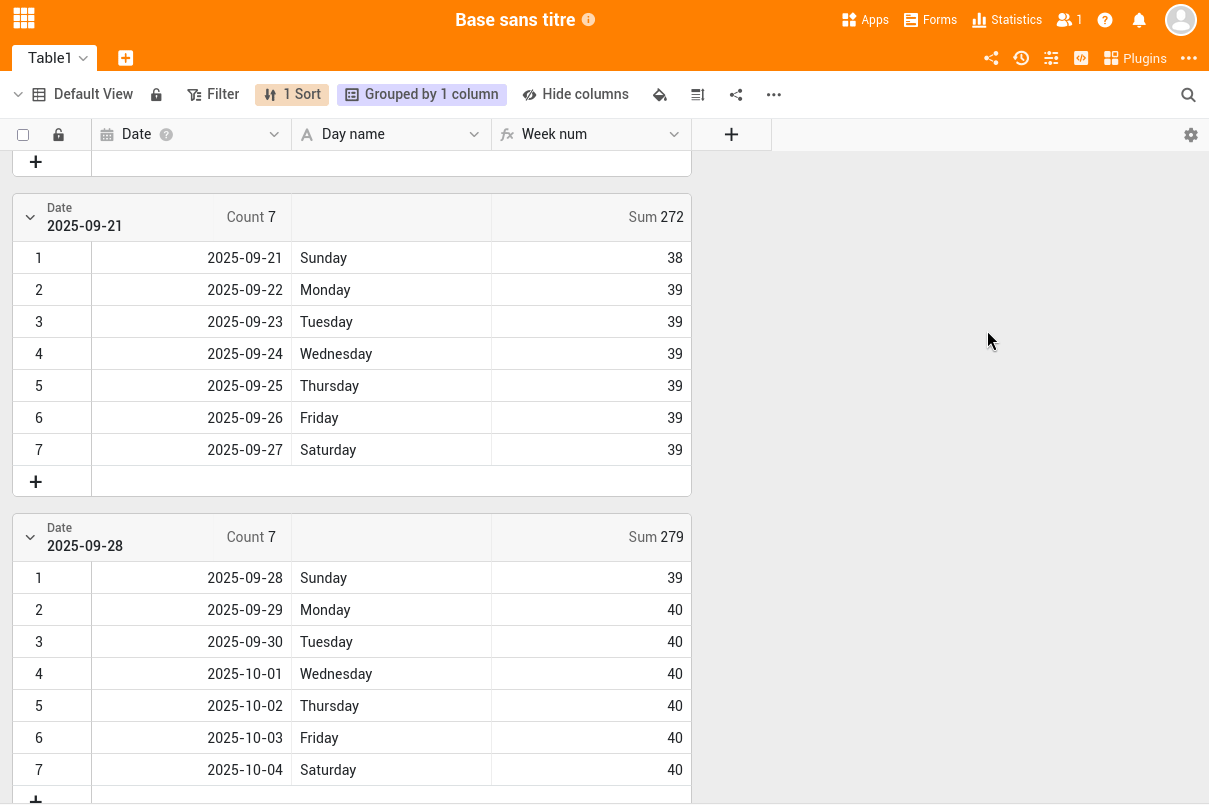Screen dimensions: 1209x805
Task: Click the notifications bell icon
Action: [1139, 20]
